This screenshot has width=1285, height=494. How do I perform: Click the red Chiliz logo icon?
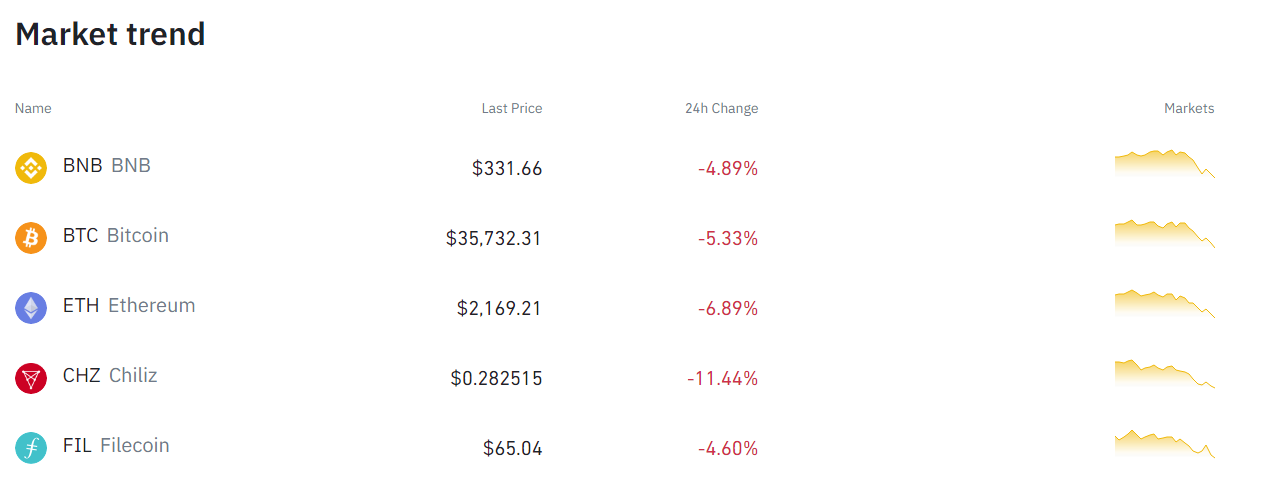31,377
